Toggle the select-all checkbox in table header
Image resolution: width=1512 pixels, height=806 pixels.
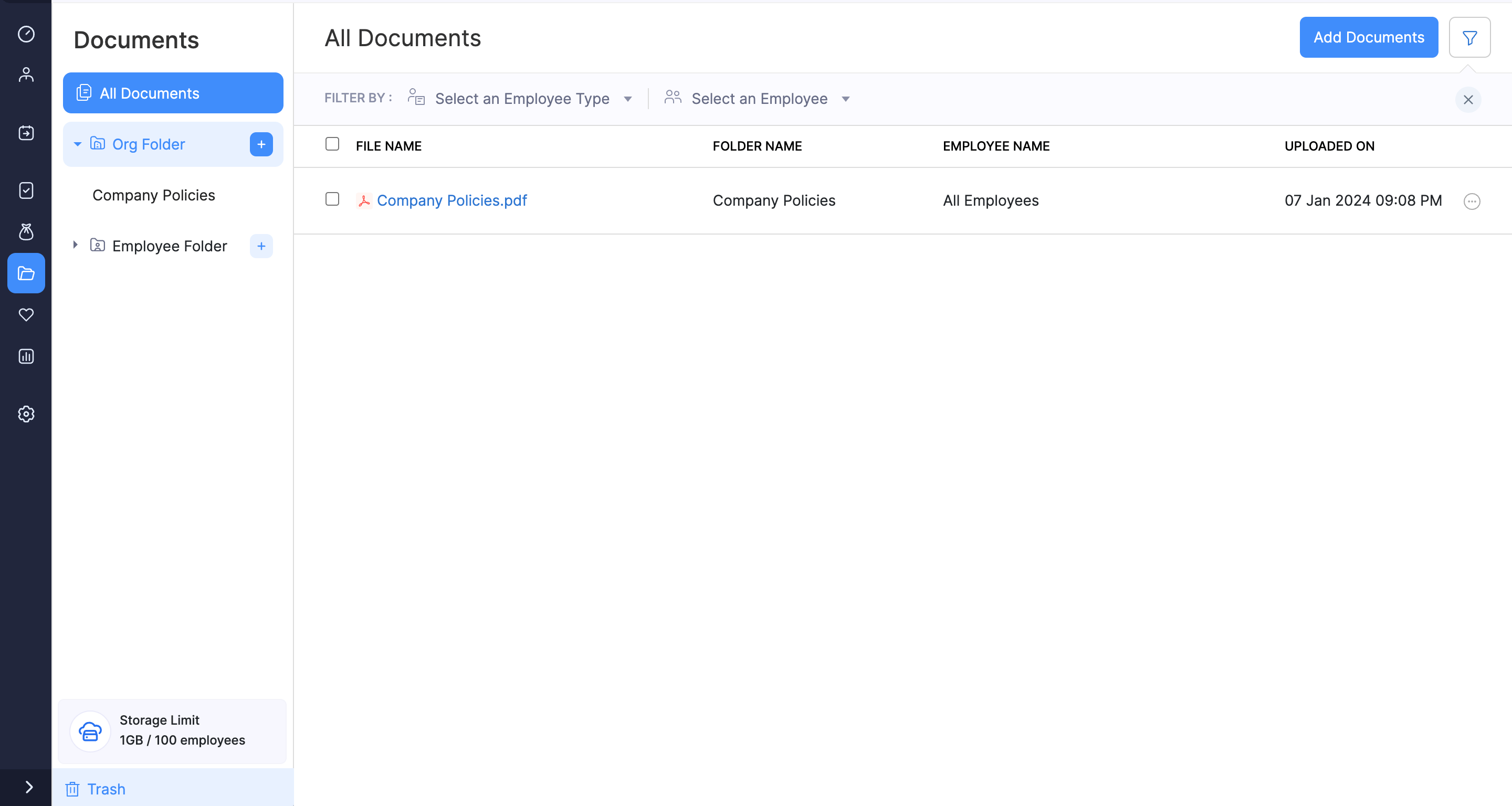coord(332,144)
